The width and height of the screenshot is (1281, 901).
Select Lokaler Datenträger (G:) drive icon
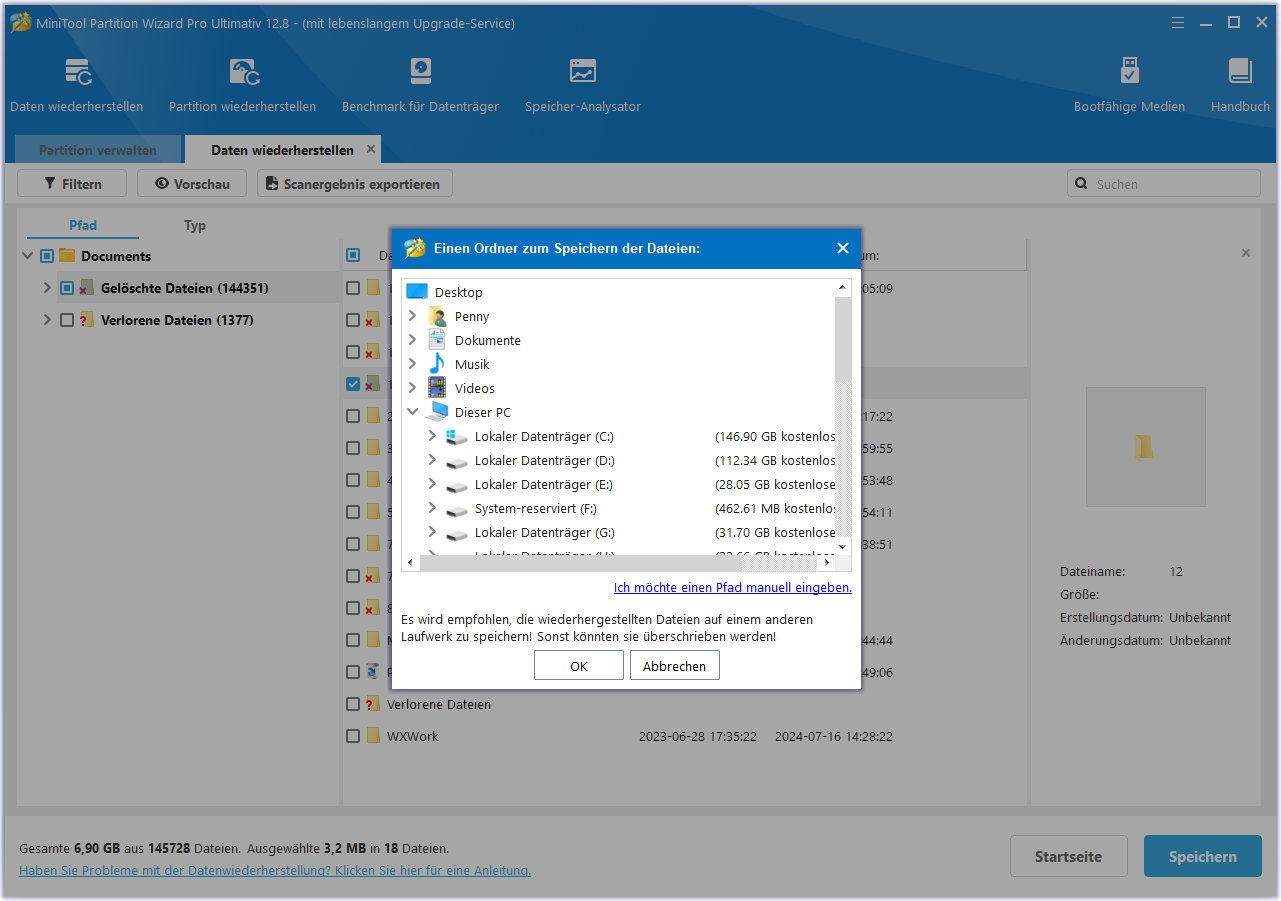click(457, 533)
